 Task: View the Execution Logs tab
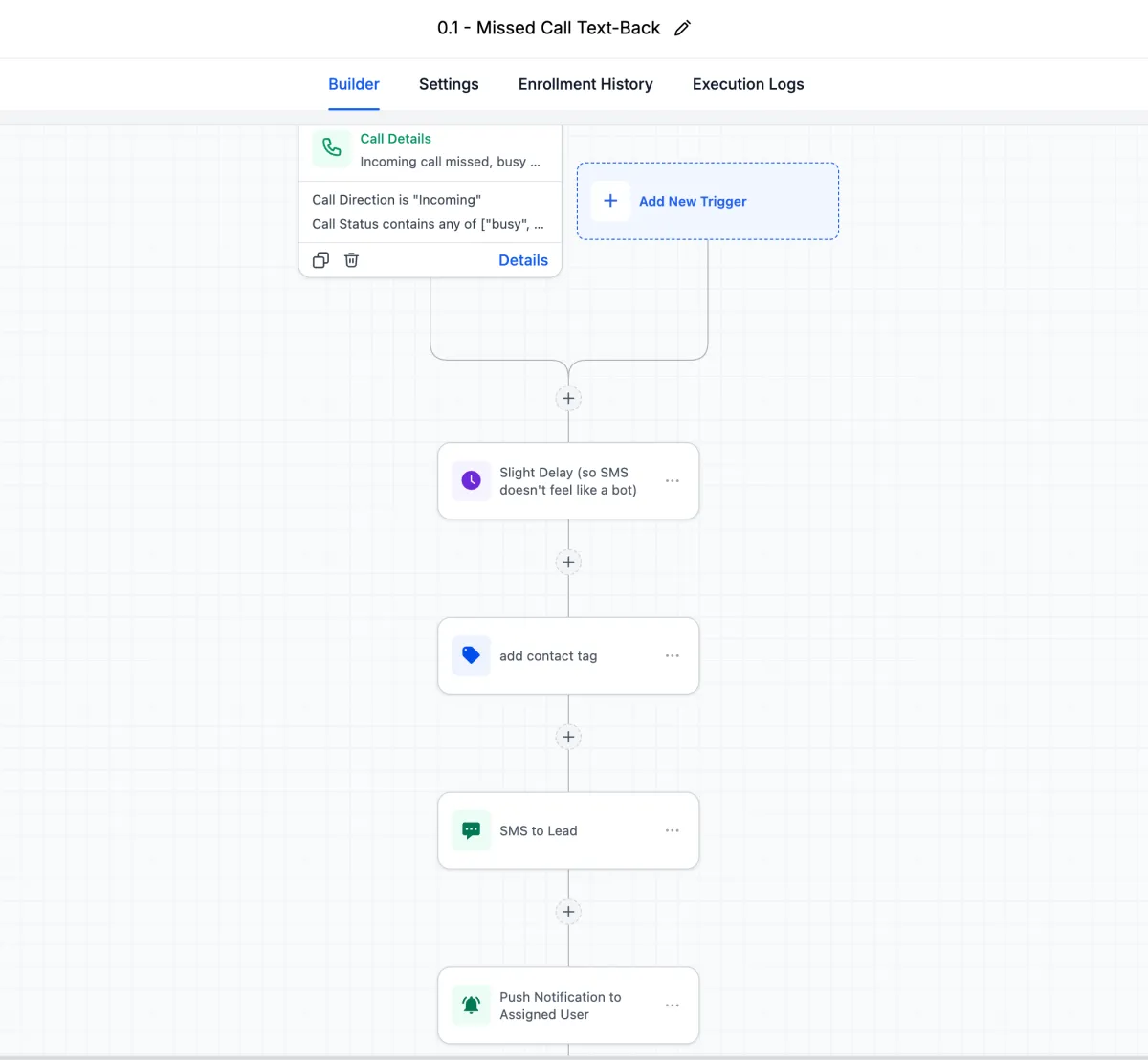[748, 84]
